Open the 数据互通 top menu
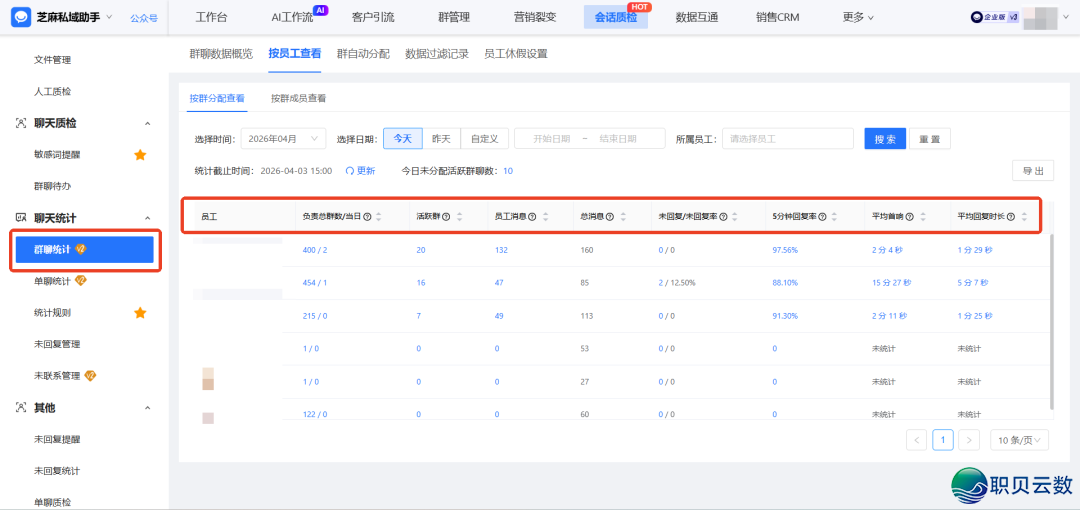Screen dimensions: 1080x510 (x=697, y=18)
